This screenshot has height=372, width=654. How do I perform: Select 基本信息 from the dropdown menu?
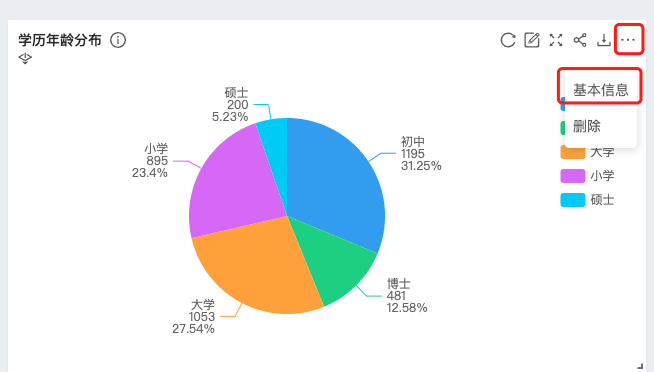[x=601, y=90]
